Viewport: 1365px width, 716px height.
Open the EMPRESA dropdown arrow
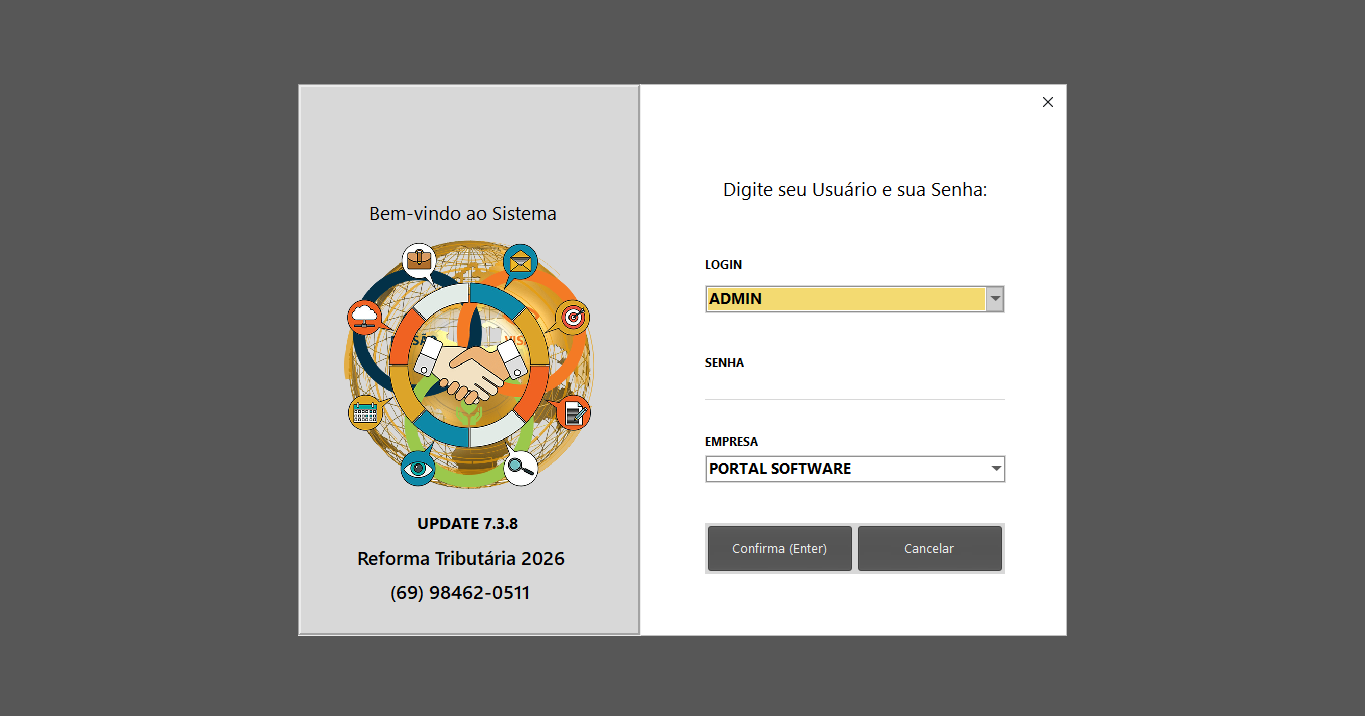[996, 468]
